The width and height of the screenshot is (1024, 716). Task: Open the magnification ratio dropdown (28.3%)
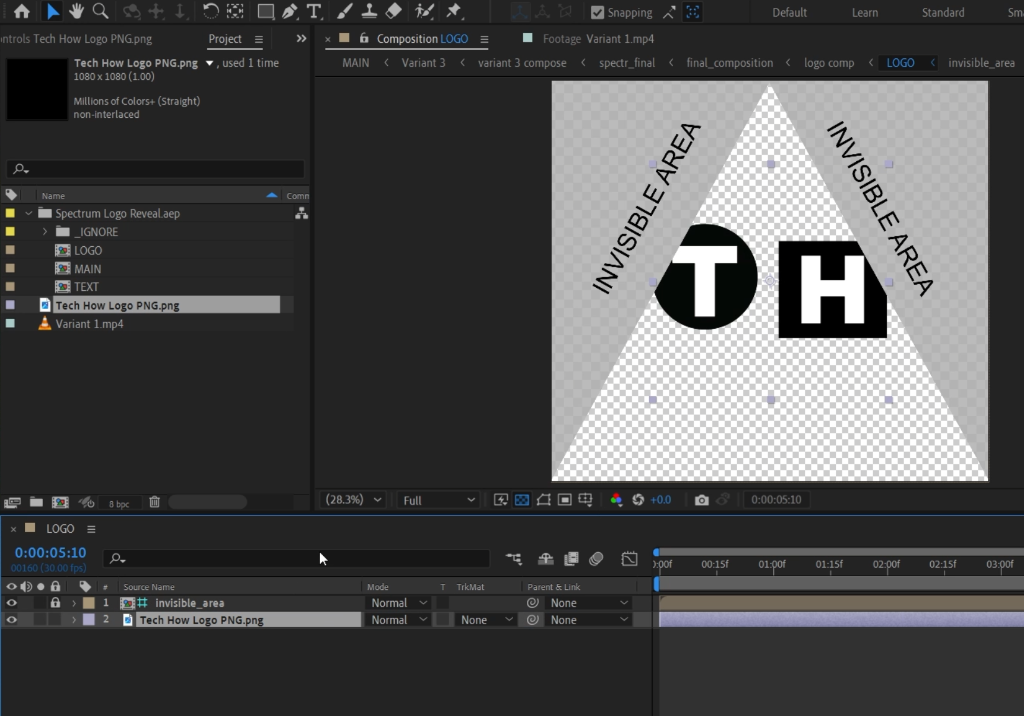point(353,500)
